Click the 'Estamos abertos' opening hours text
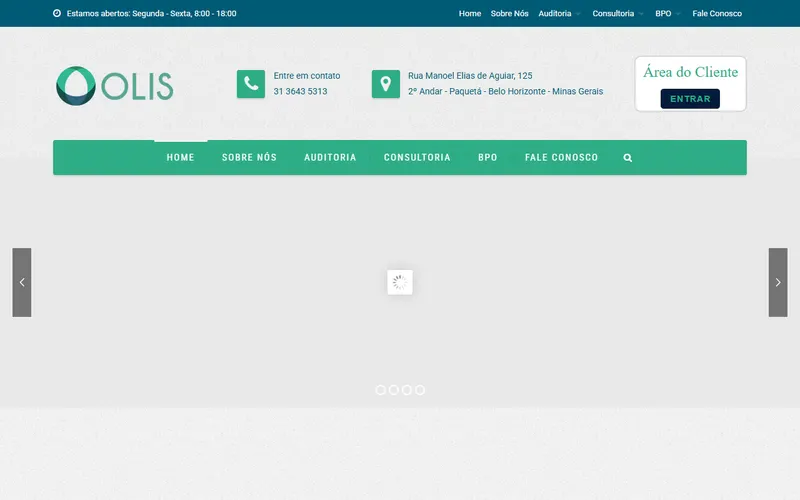This screenshot has width=800, height=500. tap(152, 14)
